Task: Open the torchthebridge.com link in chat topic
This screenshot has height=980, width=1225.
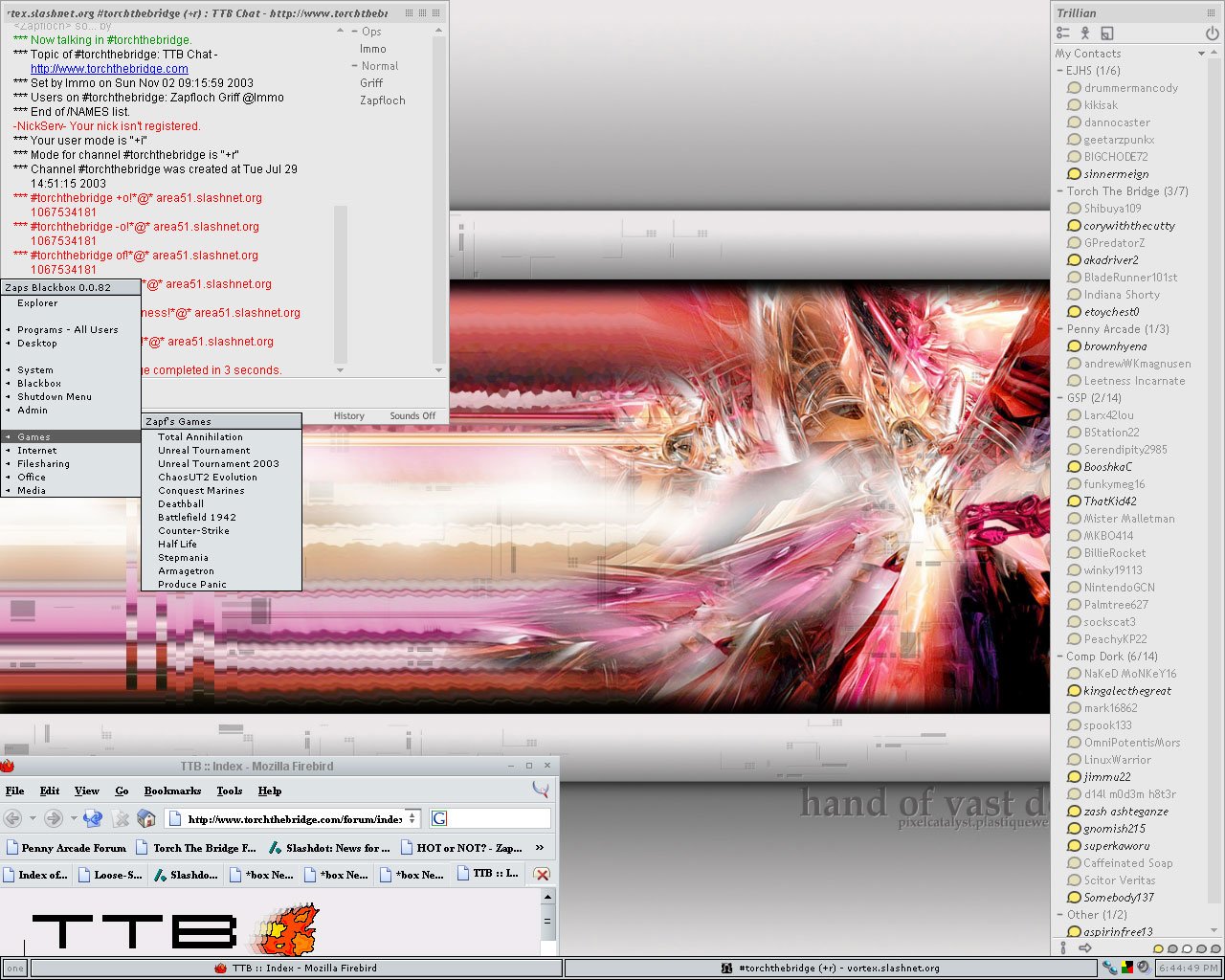Action: tap(109, 68)
